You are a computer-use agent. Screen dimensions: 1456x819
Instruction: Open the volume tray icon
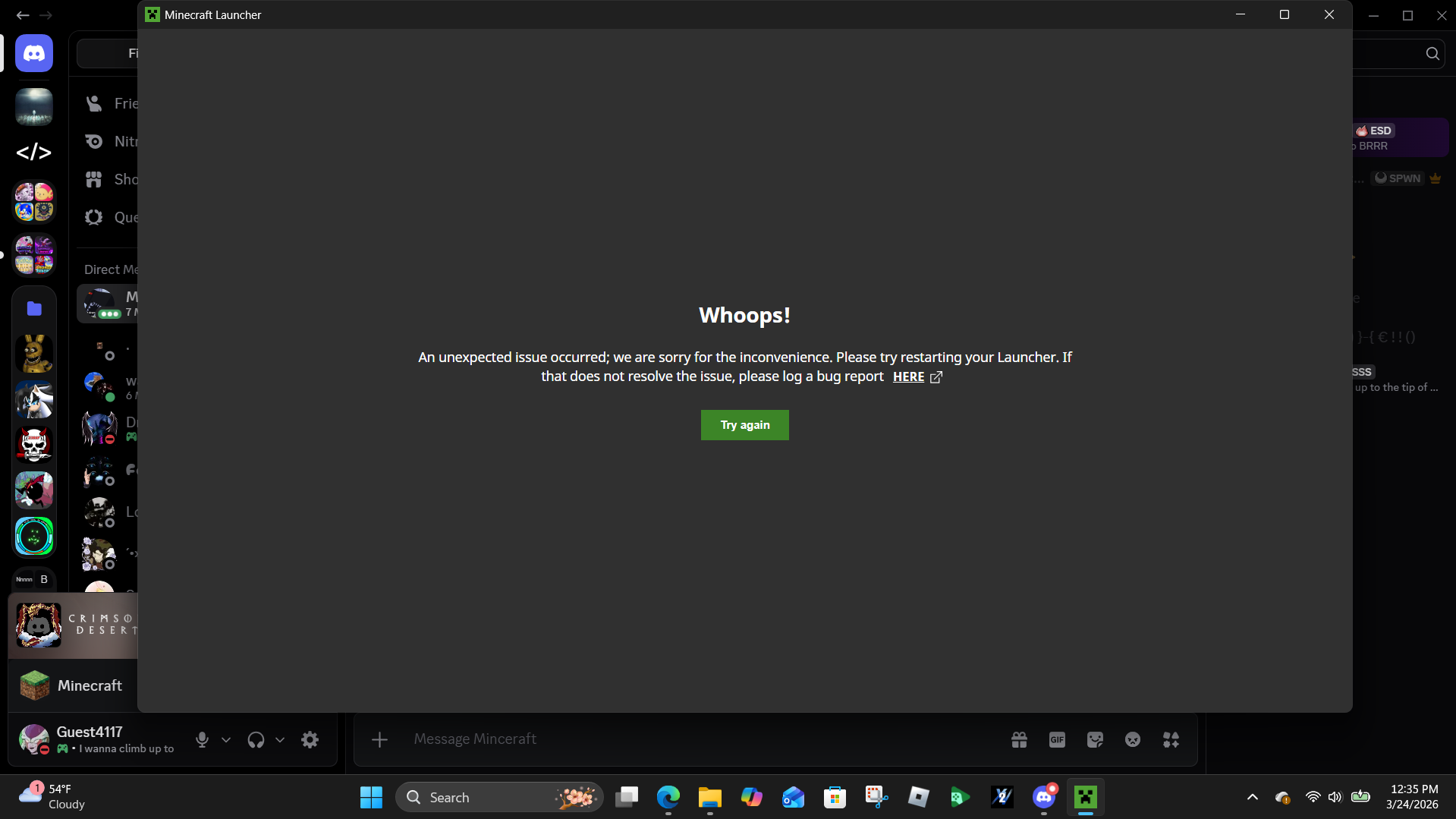point(1335,798)
